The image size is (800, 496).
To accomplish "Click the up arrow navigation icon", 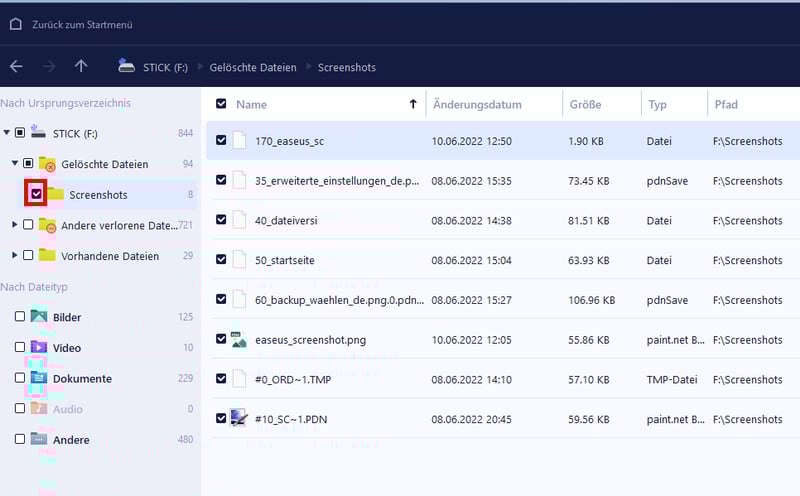I will [81, 66].
